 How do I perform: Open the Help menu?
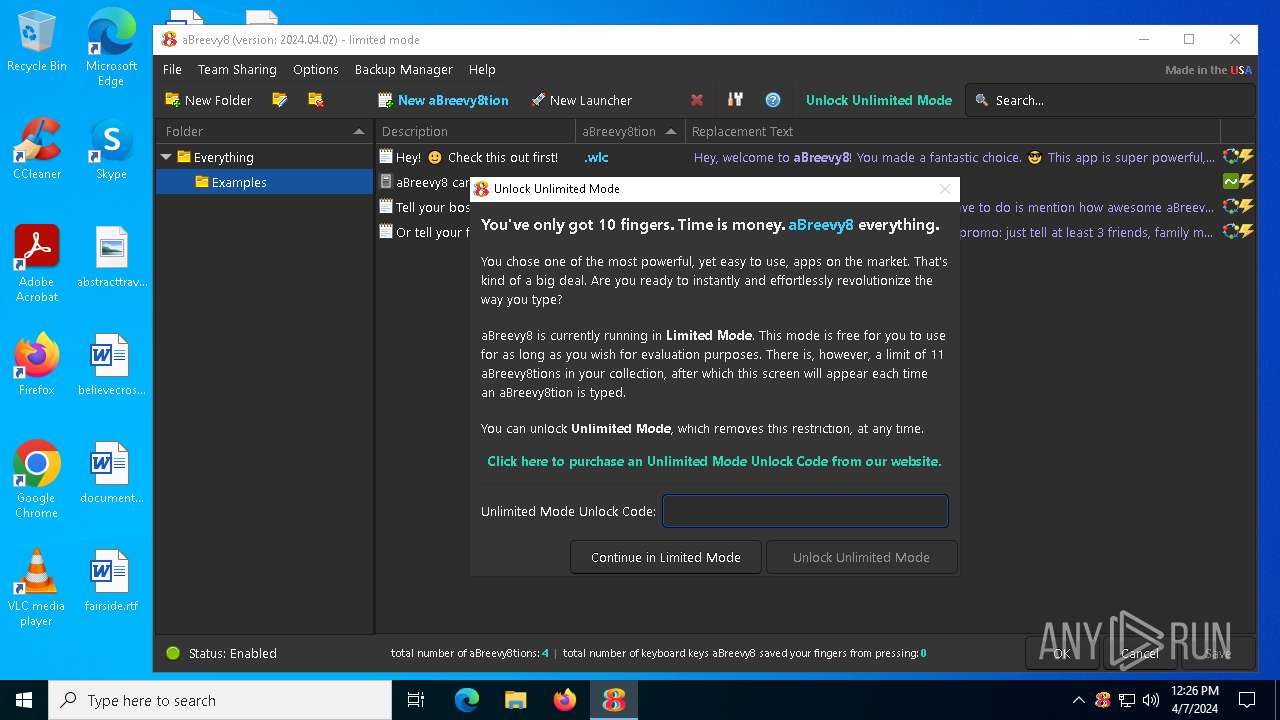tap(482, 69)
